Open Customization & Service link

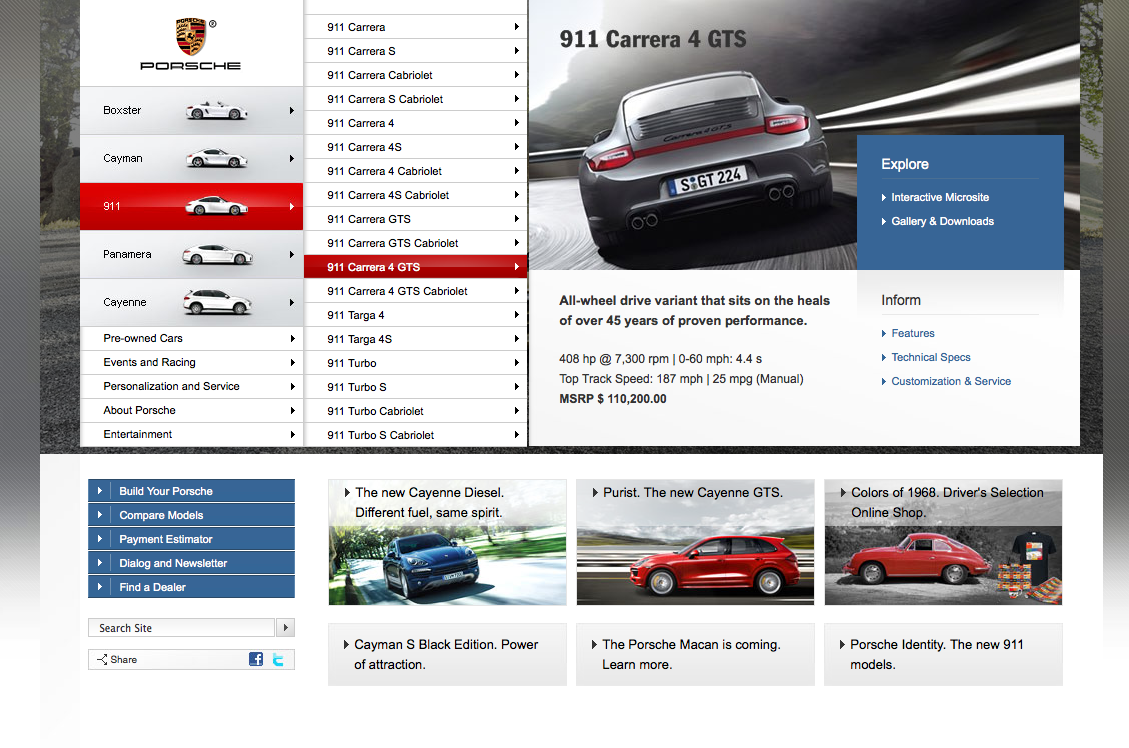click(951, 382)
